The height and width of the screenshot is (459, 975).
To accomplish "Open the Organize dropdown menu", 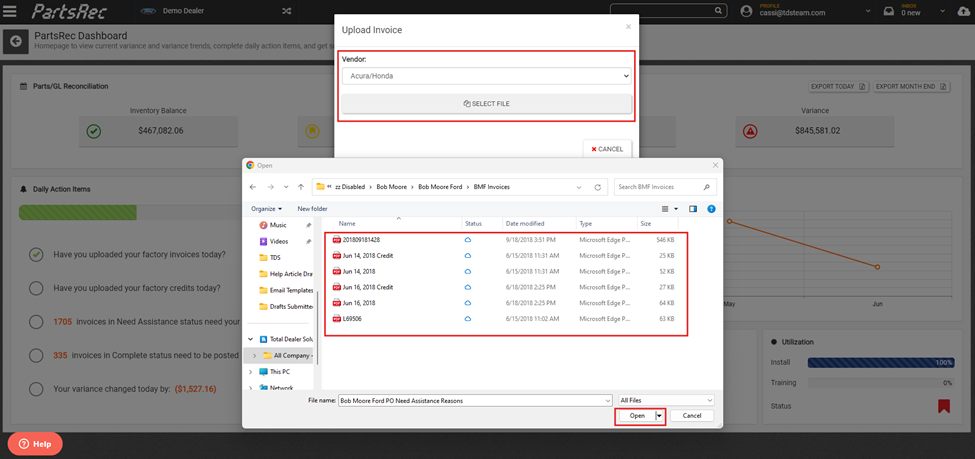I will click(x=266, y=209).
